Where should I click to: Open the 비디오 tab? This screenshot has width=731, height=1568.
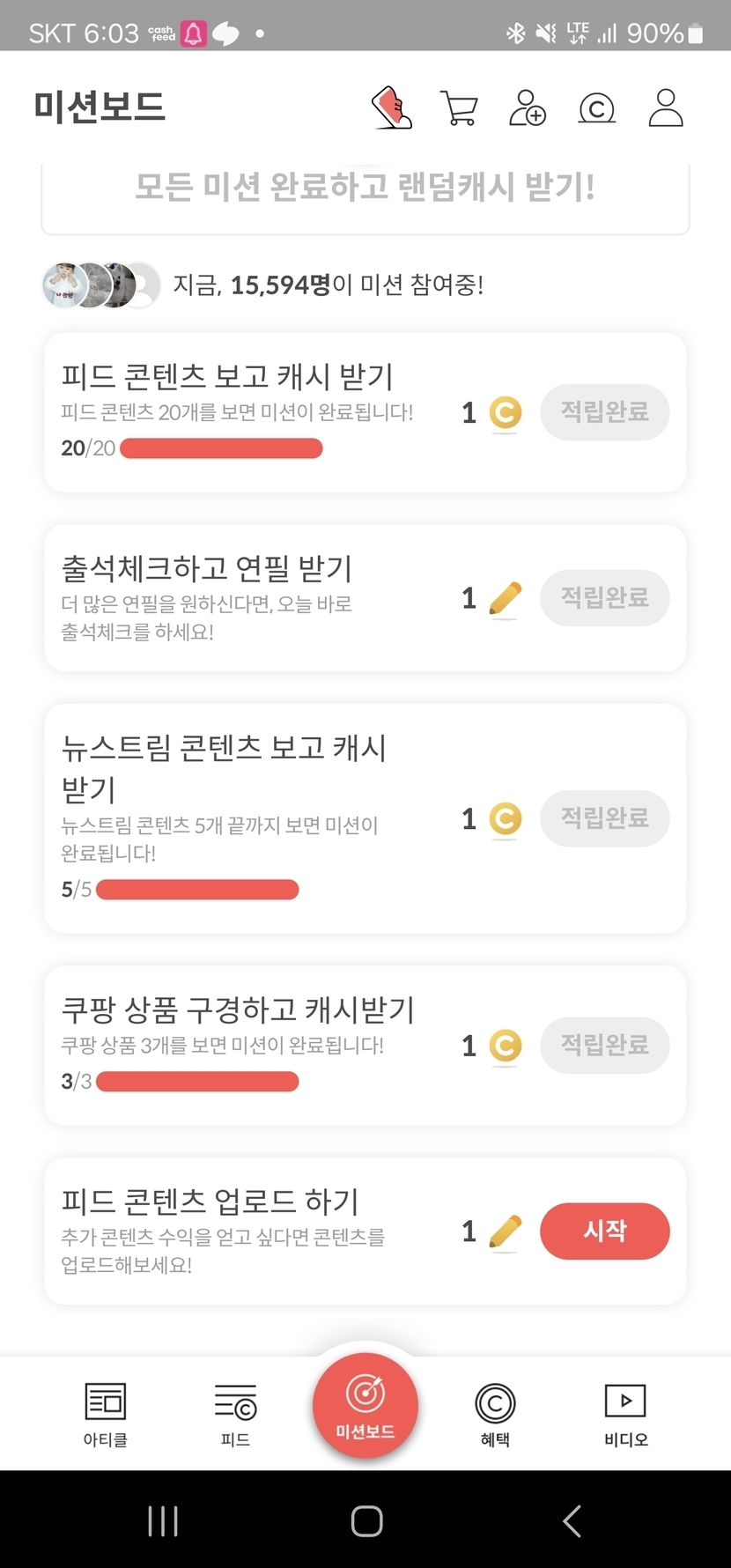[x=625, y=1413]
